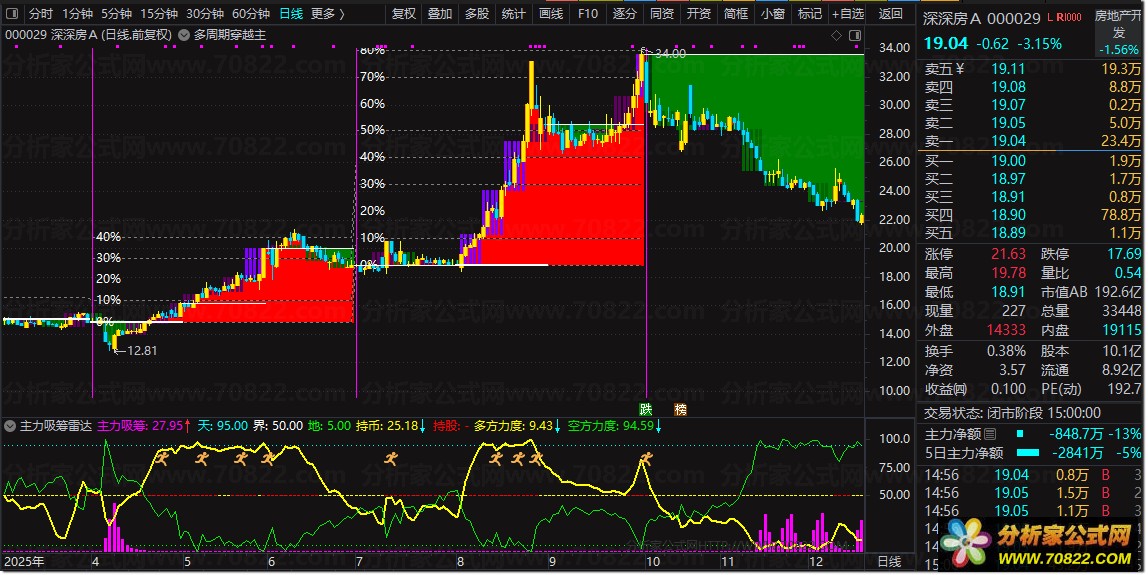The height and width of the screenshot is (575, 1148).
Task: Click the 卖一 price 19.04
Action: (x=1008, y=141)
